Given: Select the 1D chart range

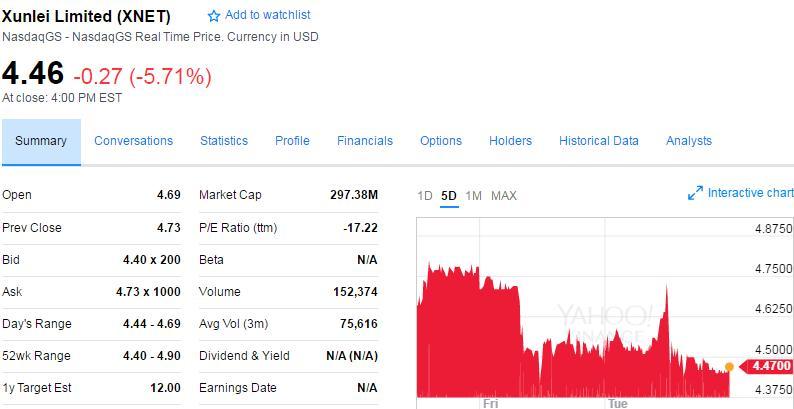Looking at the screenshot, I should pos(424,196).
